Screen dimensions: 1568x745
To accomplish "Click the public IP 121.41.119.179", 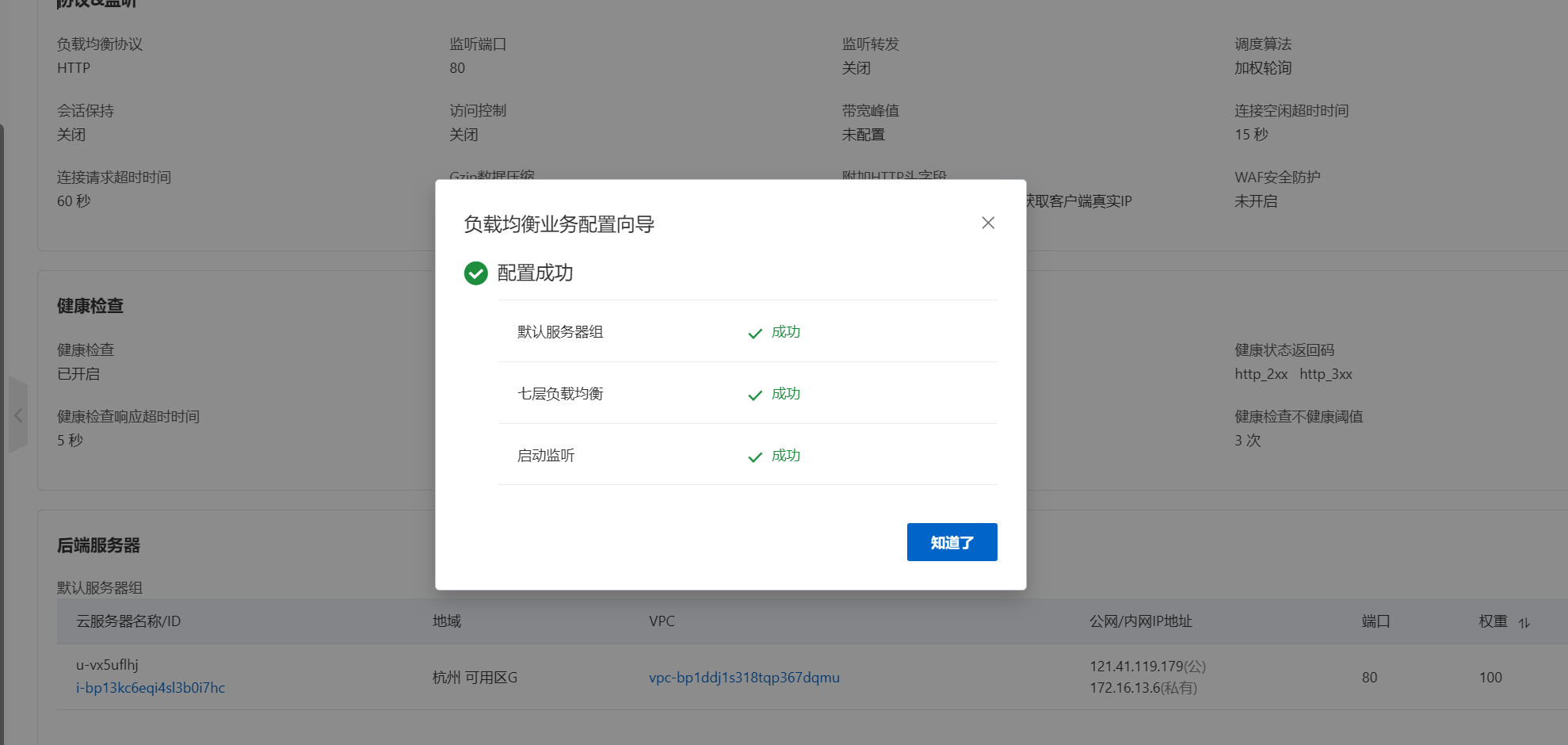I will pyautogui.click(x=1136, y=667).
